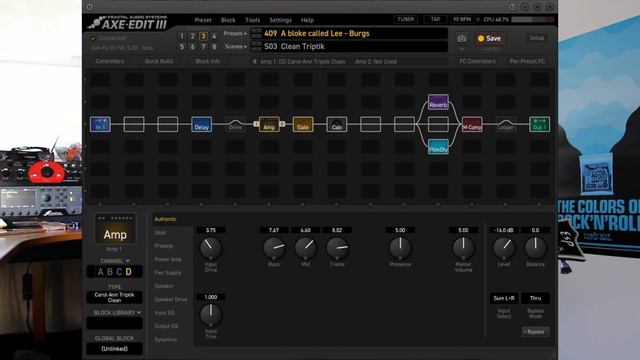Viewport: 640px width, 360px height.
Task: Open the Thru Bypass Mode dropdown
Action: (x=536, y=298)
